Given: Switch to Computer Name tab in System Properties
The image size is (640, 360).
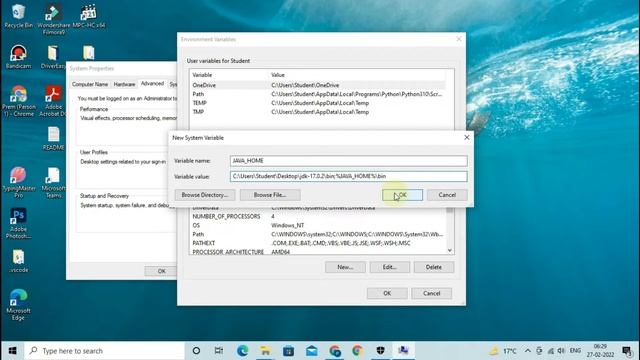Looking at the screenshot, I should 90,84.
